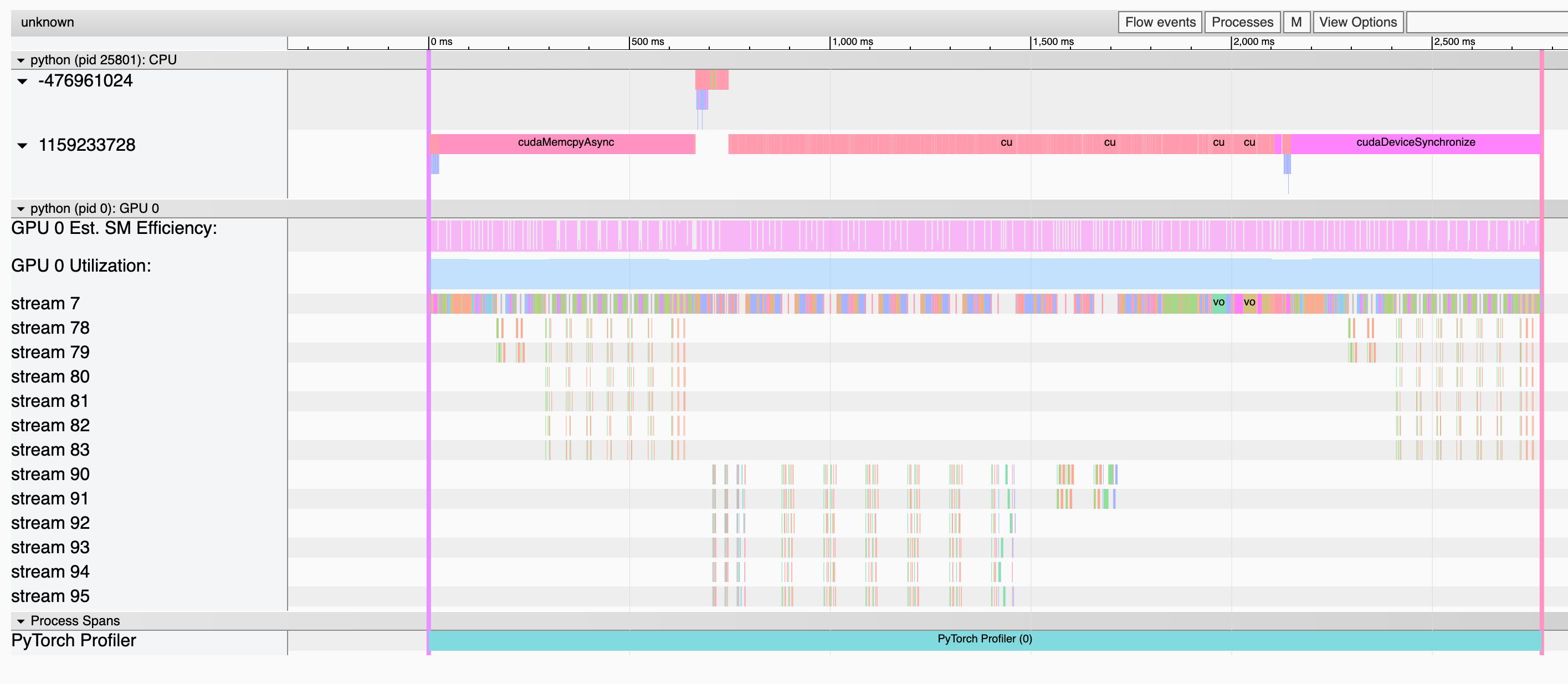Collapse the python (pid 0): GPU 0 section
The height and width of the screenshot is (684, 1568).
pyautogui.click(x=21, y=209)
